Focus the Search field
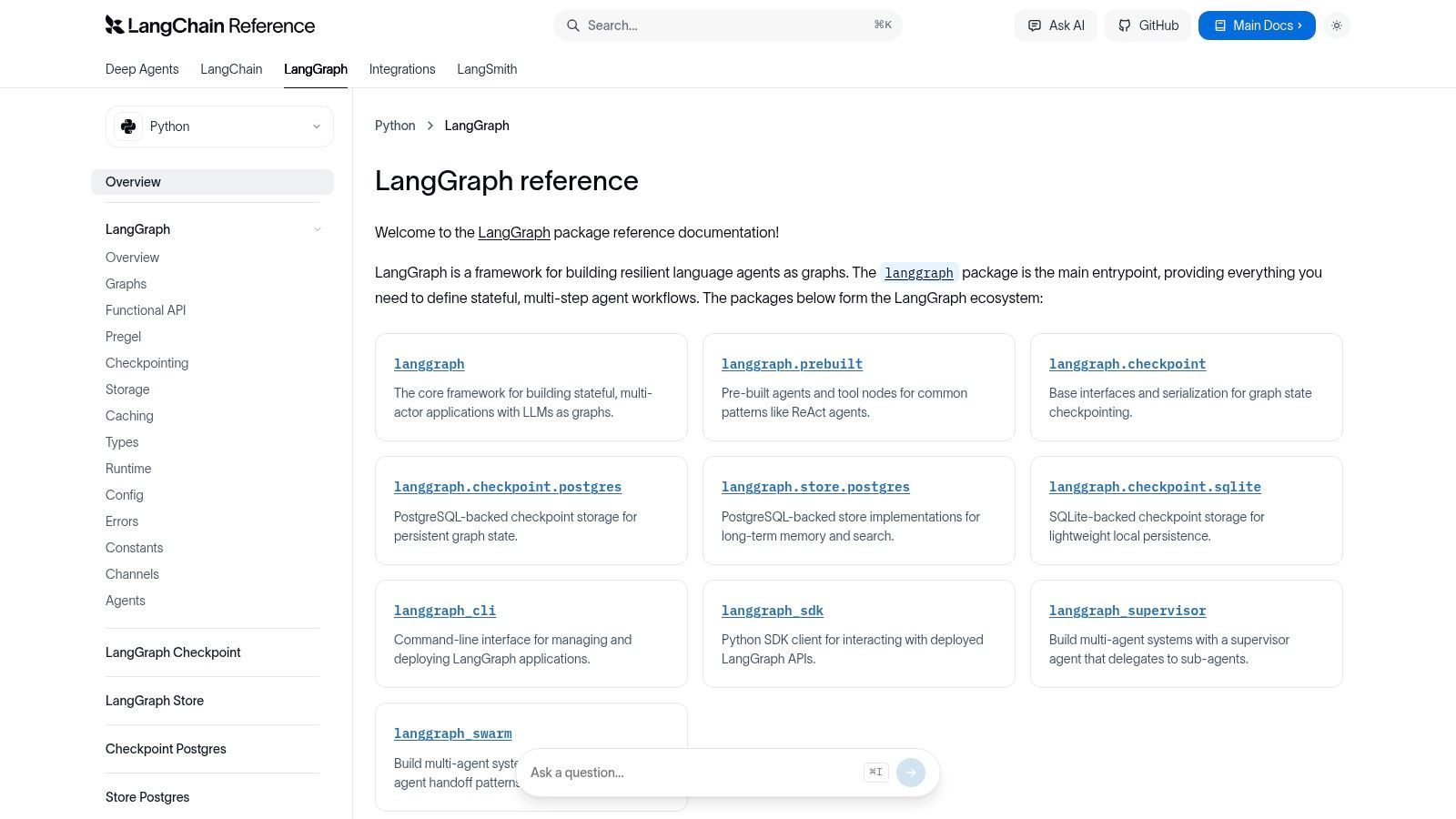Viewport: 1456px width, 819px height. (x=727, y=25)
